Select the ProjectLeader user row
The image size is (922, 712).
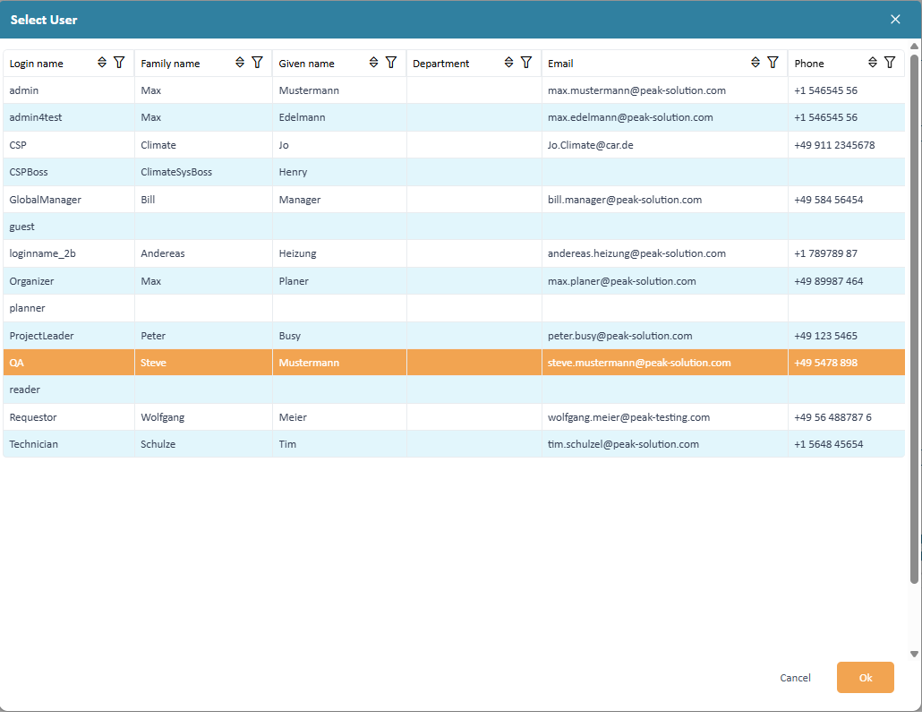pos(454,336)
